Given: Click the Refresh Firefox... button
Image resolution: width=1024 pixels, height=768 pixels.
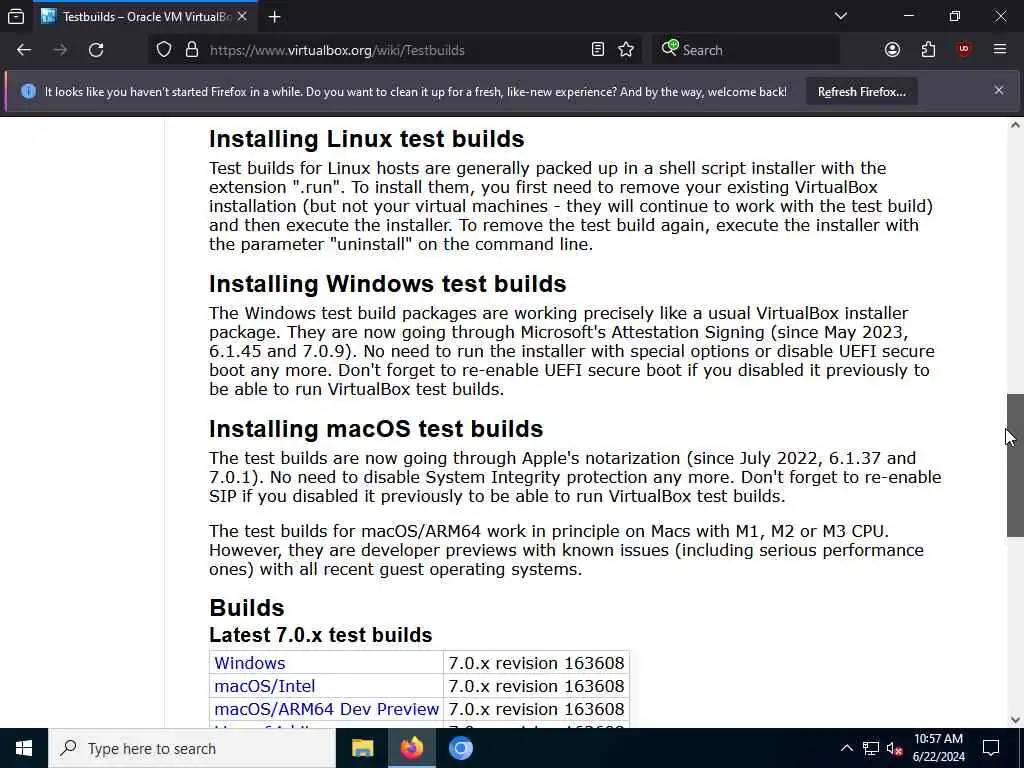Looking at the screenshot, I should 861,91.
